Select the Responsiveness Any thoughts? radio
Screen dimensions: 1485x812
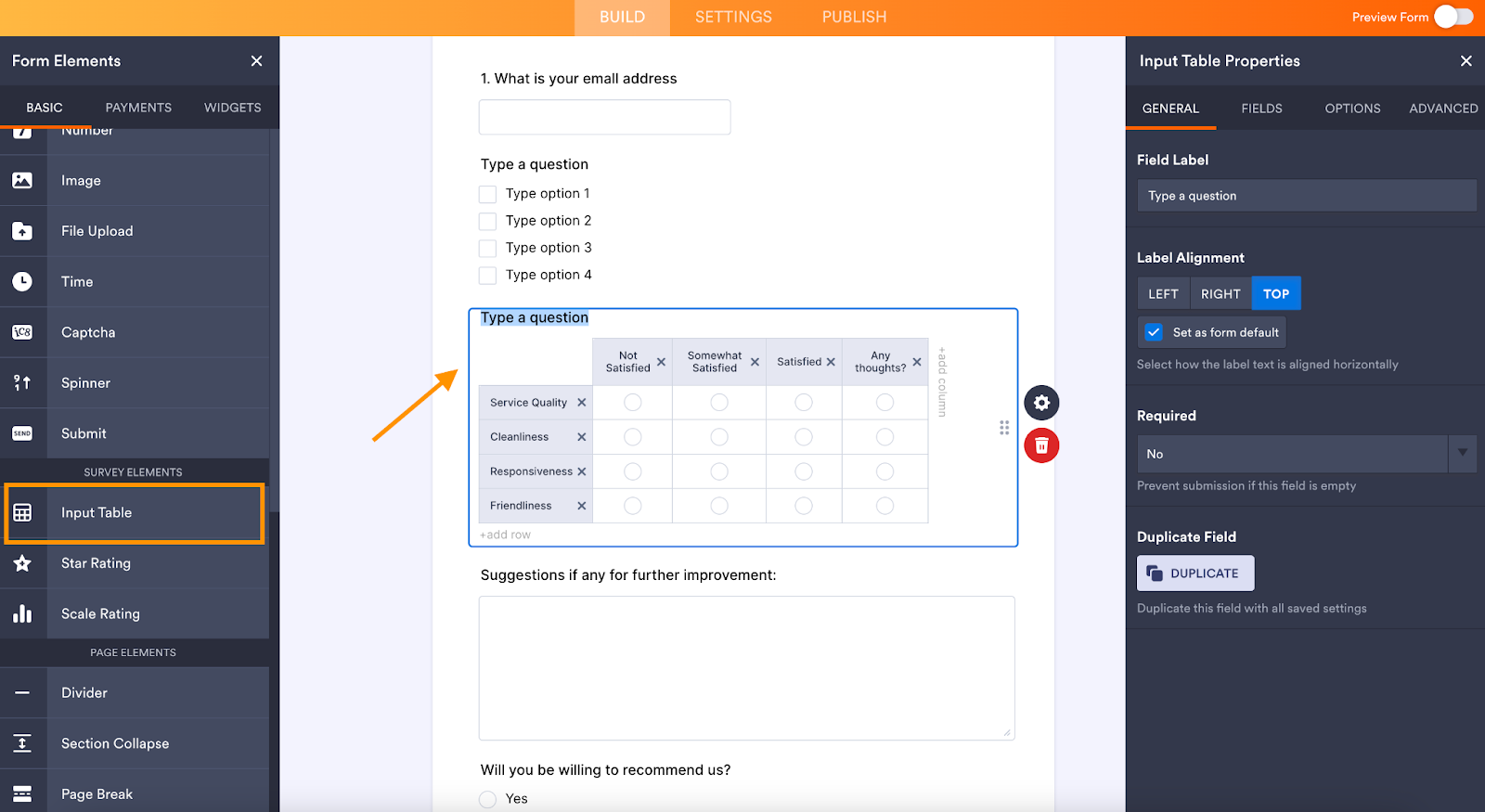(885, 471)
